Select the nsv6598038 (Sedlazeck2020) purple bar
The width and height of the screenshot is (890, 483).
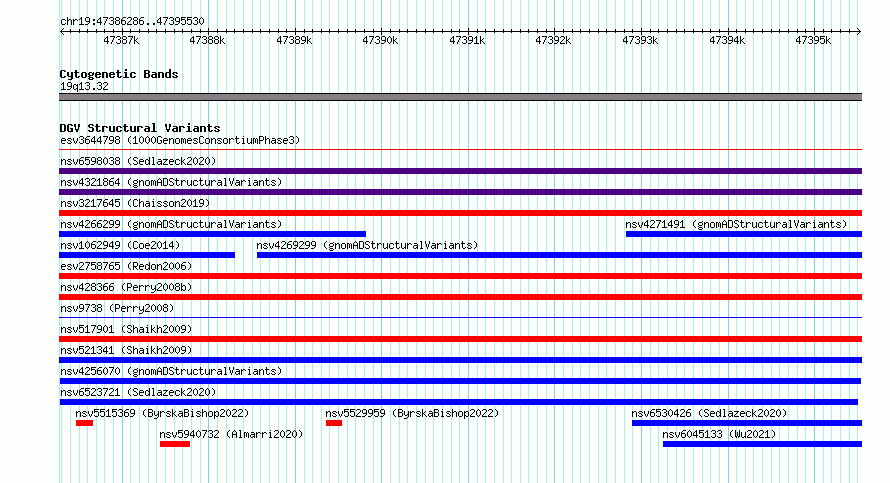[x=460, y=171]
